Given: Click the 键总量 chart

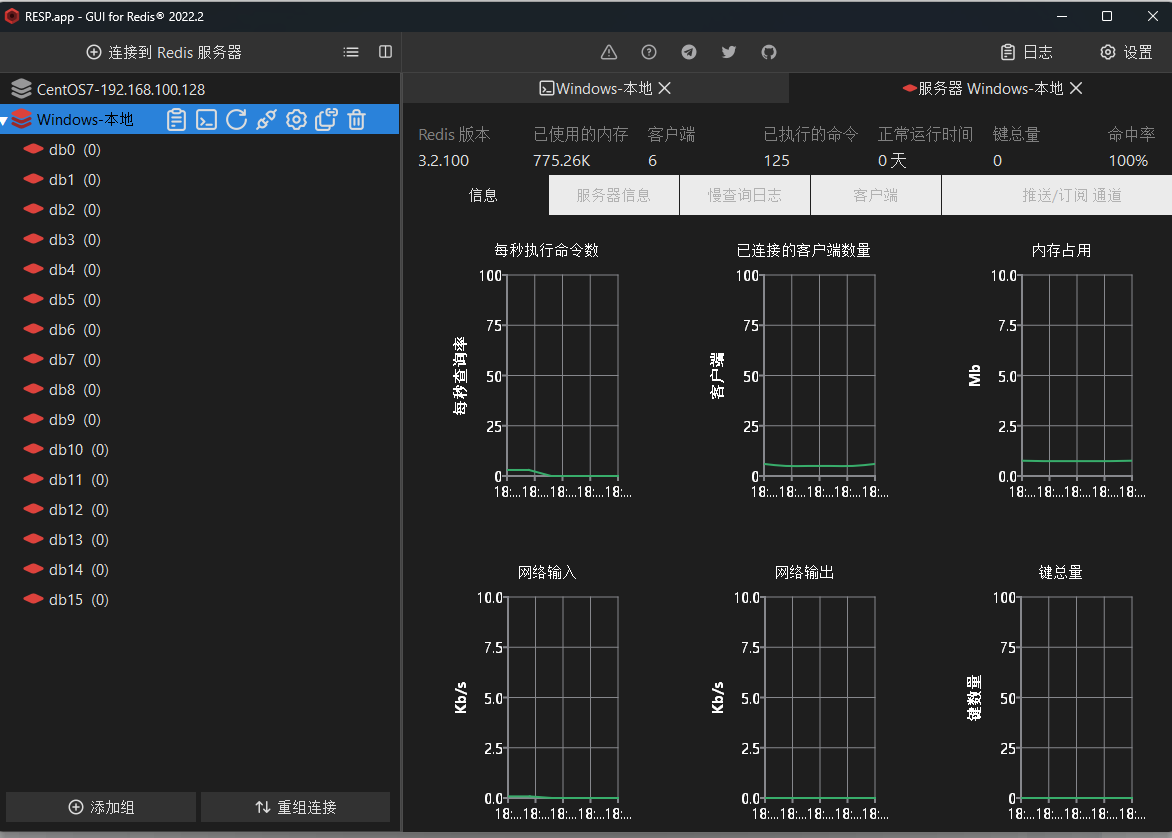Looking at the screenshot, I should coord(1076,697).
